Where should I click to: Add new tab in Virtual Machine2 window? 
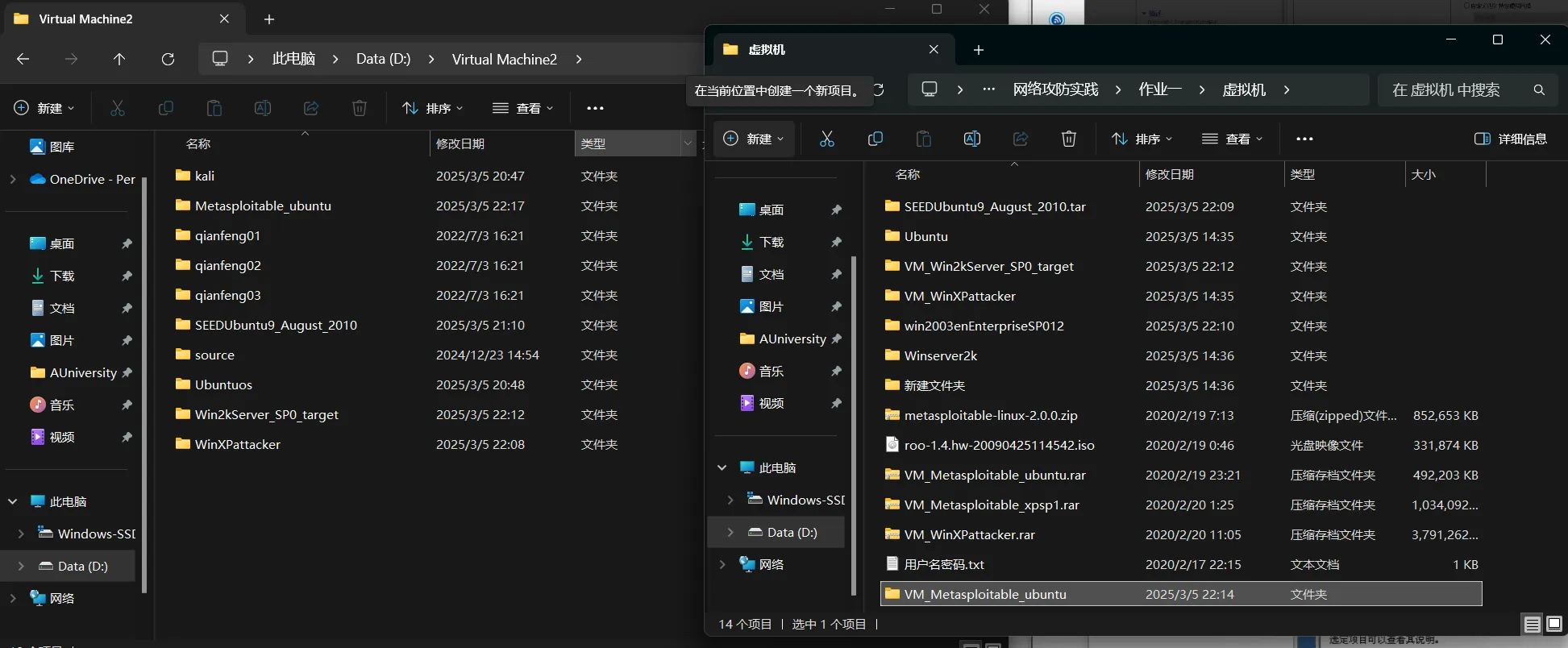(x=269, y=19)
